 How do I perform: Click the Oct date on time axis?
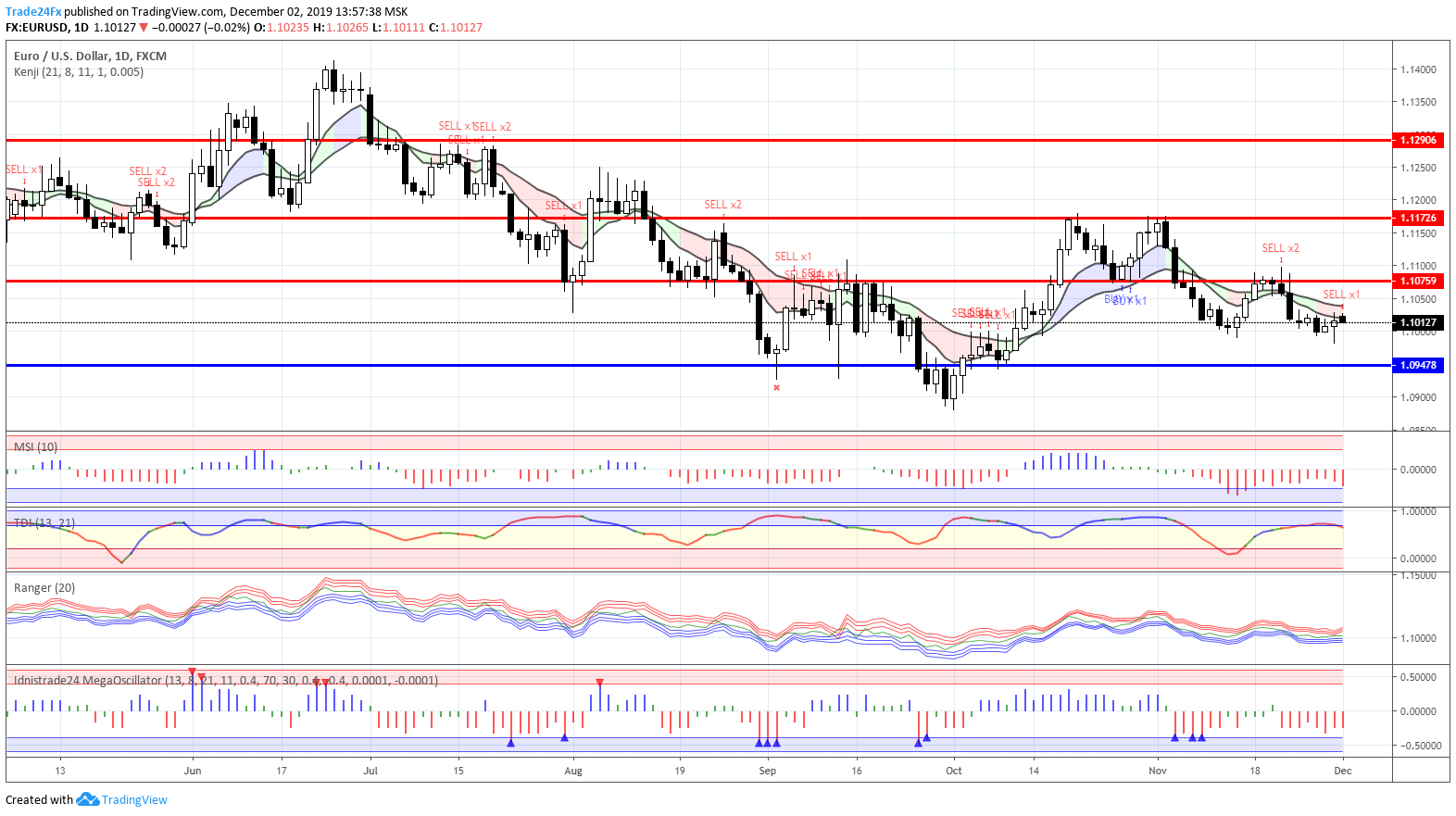click(x=954, y=771)
